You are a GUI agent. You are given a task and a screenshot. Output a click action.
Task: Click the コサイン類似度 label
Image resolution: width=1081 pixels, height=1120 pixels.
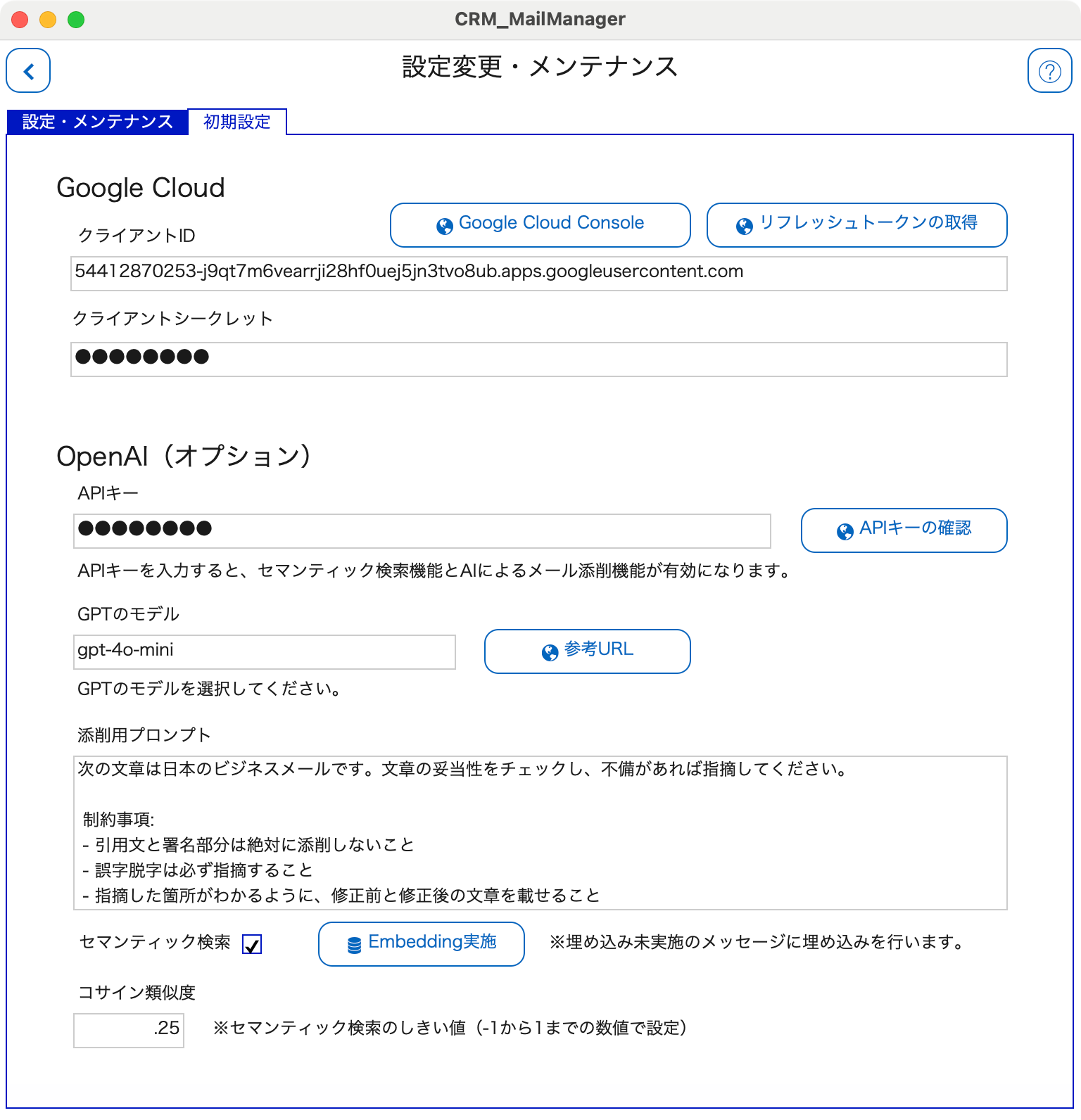137,993
